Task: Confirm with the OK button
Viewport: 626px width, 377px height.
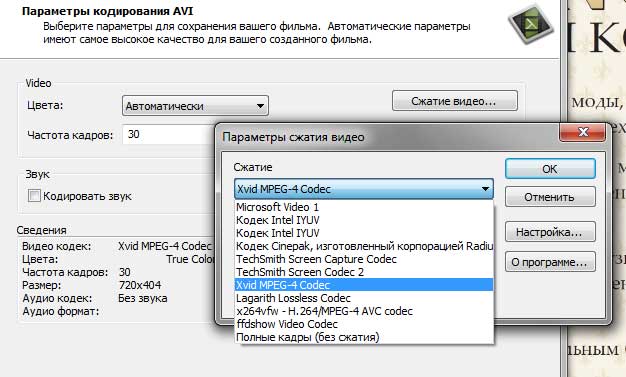Action: pos(550,169)
